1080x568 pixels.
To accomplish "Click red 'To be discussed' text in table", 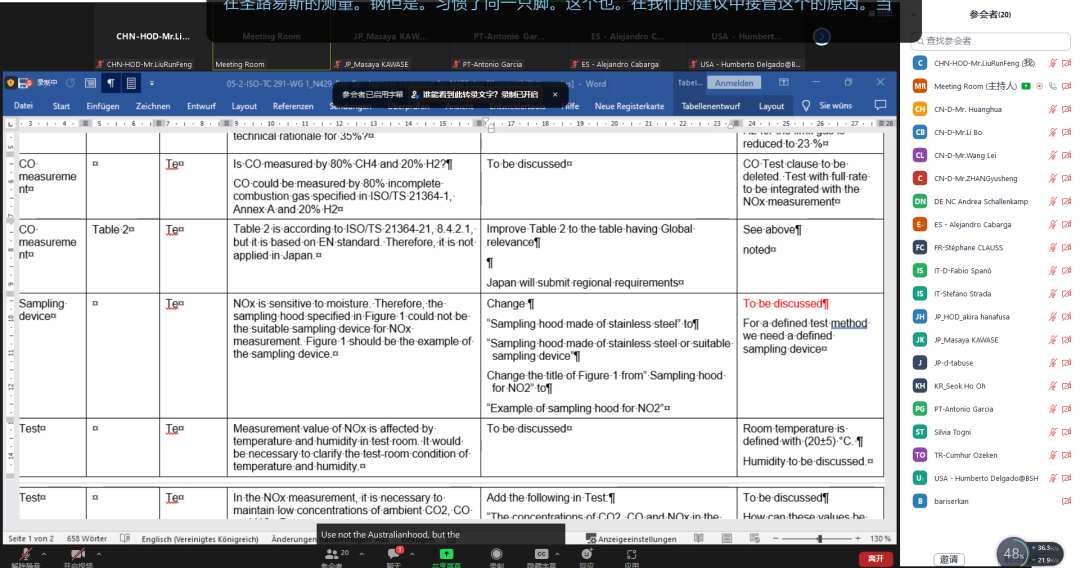I will (x=785, y=304).
